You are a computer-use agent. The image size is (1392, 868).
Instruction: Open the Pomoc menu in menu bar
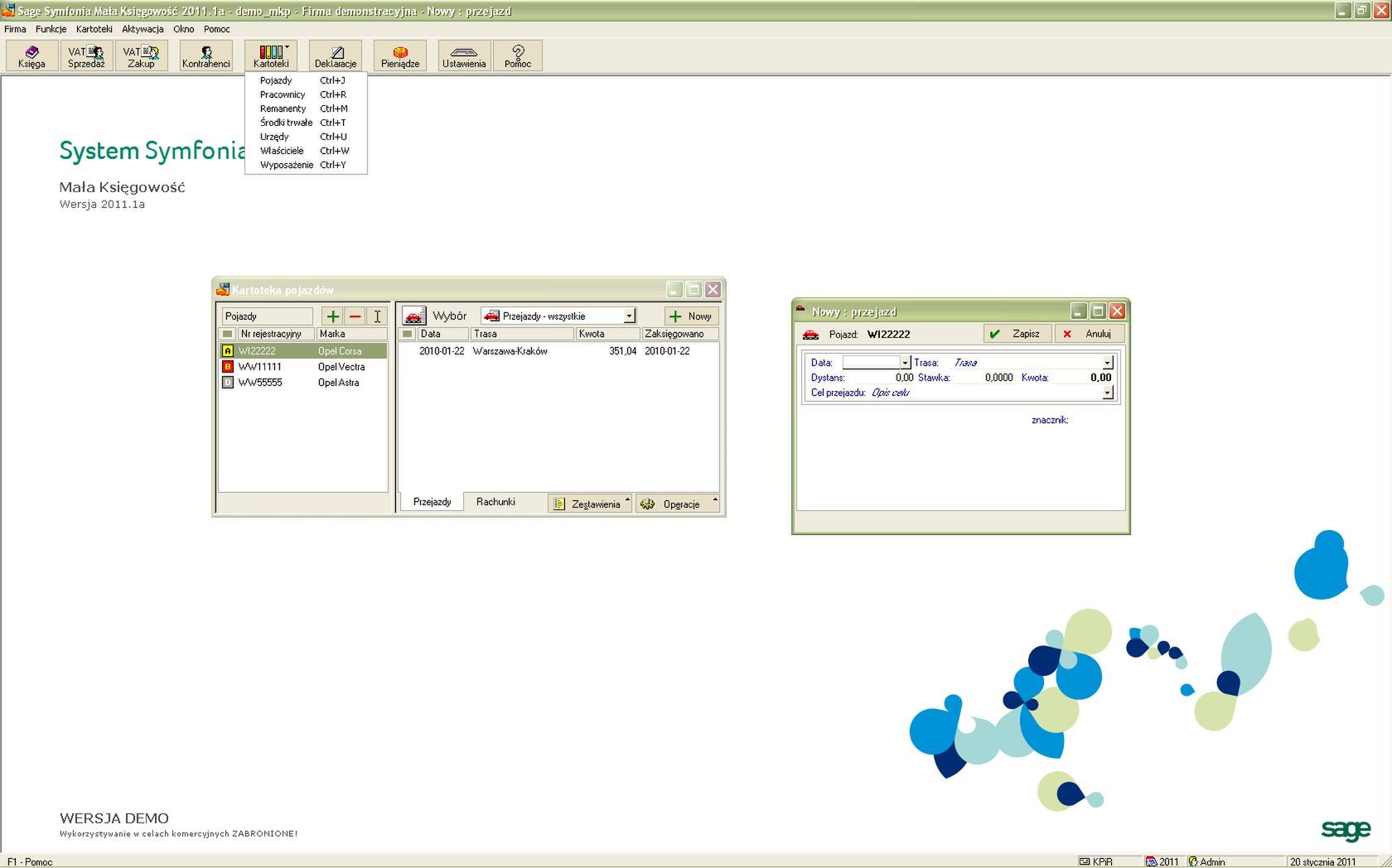pyautogui.click(x=217, y=29)
